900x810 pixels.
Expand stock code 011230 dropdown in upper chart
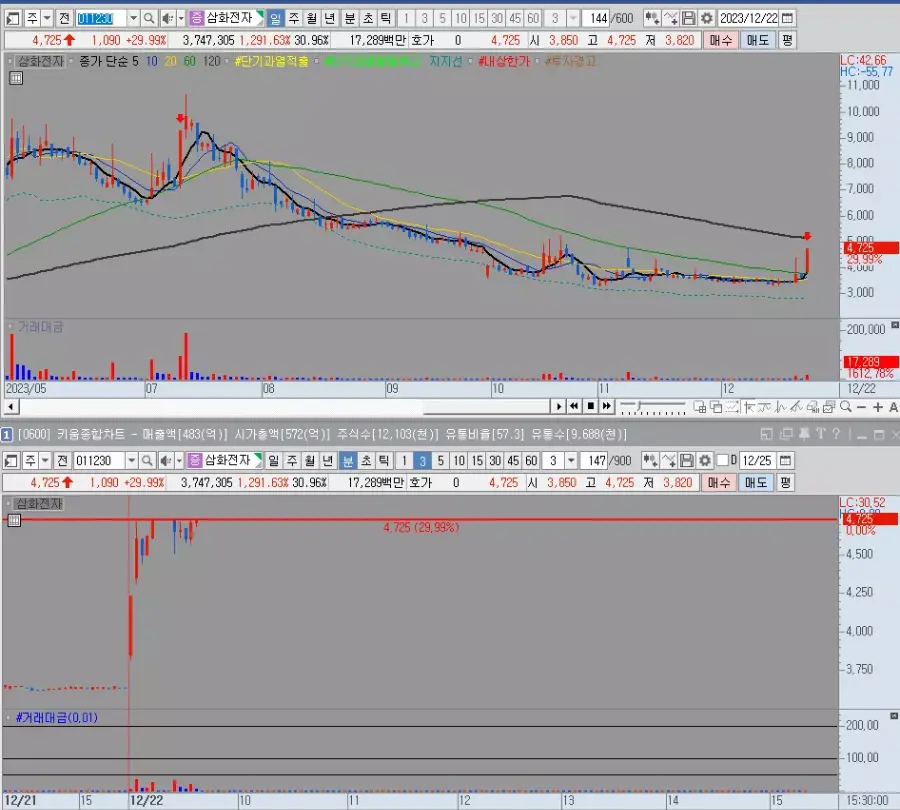pyautogui.click(x=133, y=18)
